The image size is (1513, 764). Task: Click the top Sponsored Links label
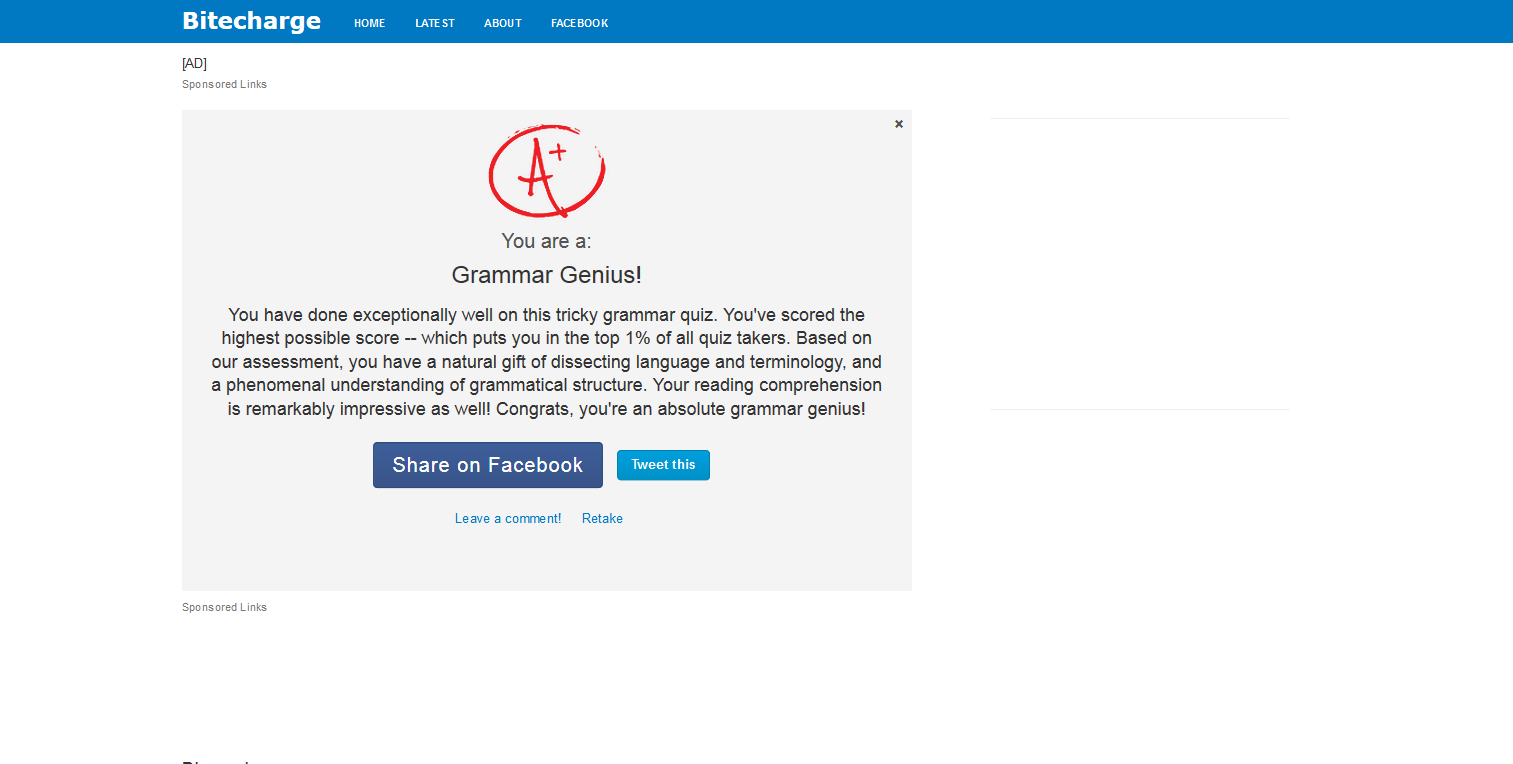point(224,84)
